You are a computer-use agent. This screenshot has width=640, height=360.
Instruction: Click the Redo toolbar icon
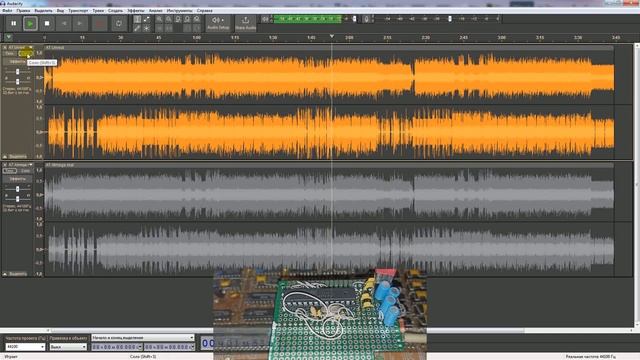[197, 28]
